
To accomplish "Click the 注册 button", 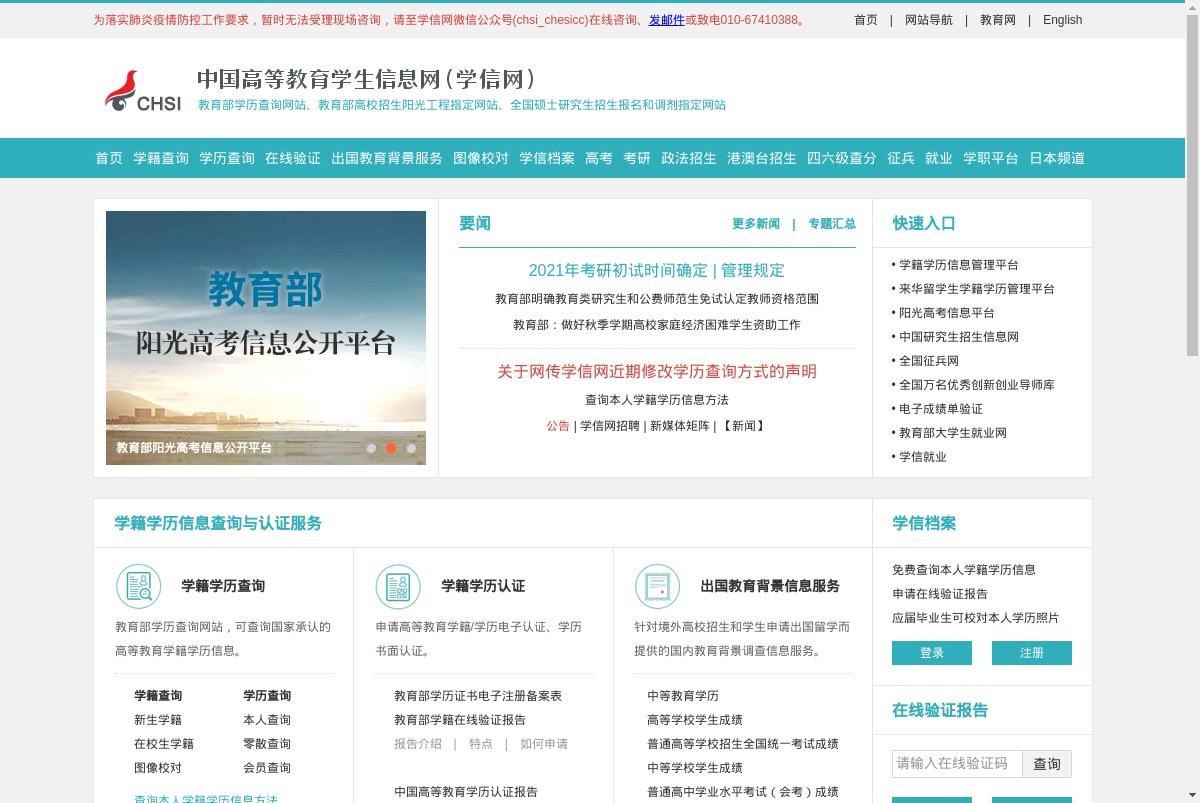I will pos(1032,653).
